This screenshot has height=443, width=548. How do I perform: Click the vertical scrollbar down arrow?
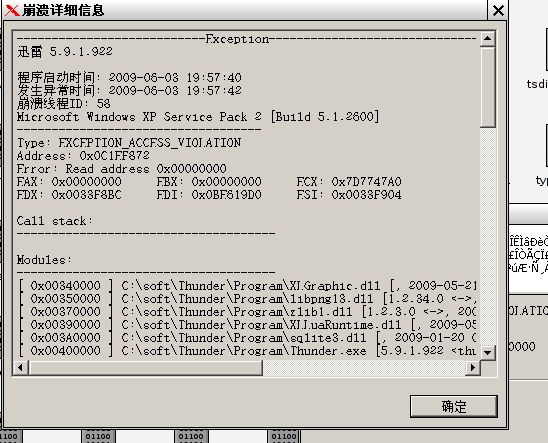(x=488, y=353)
